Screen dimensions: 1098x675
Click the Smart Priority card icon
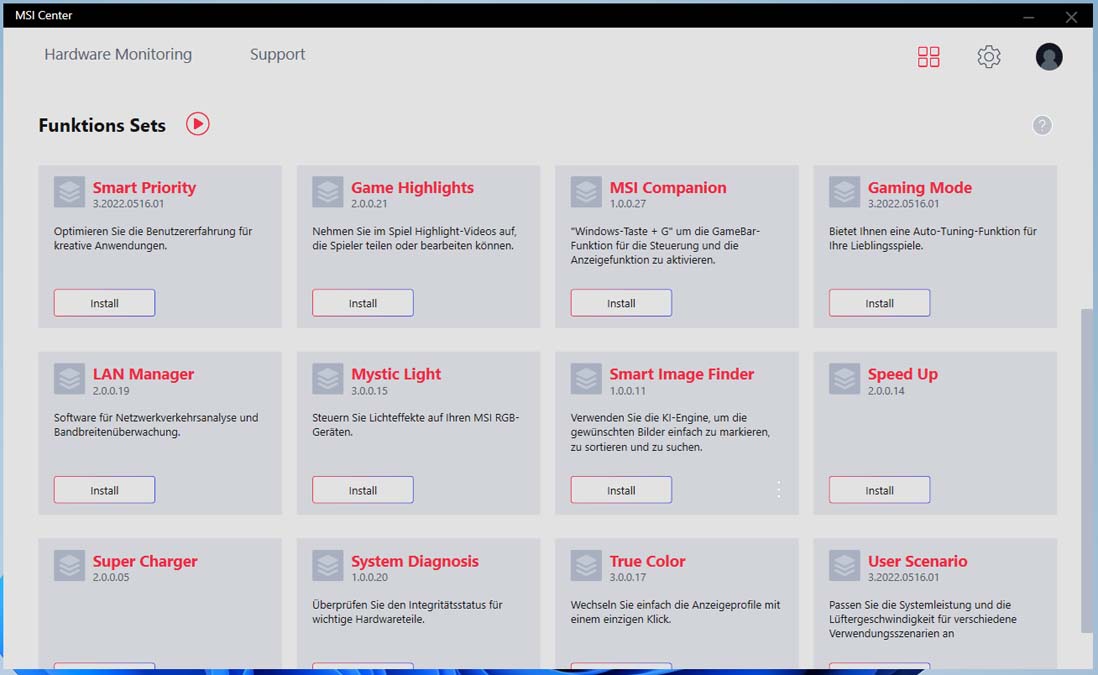tap(69, 192)
